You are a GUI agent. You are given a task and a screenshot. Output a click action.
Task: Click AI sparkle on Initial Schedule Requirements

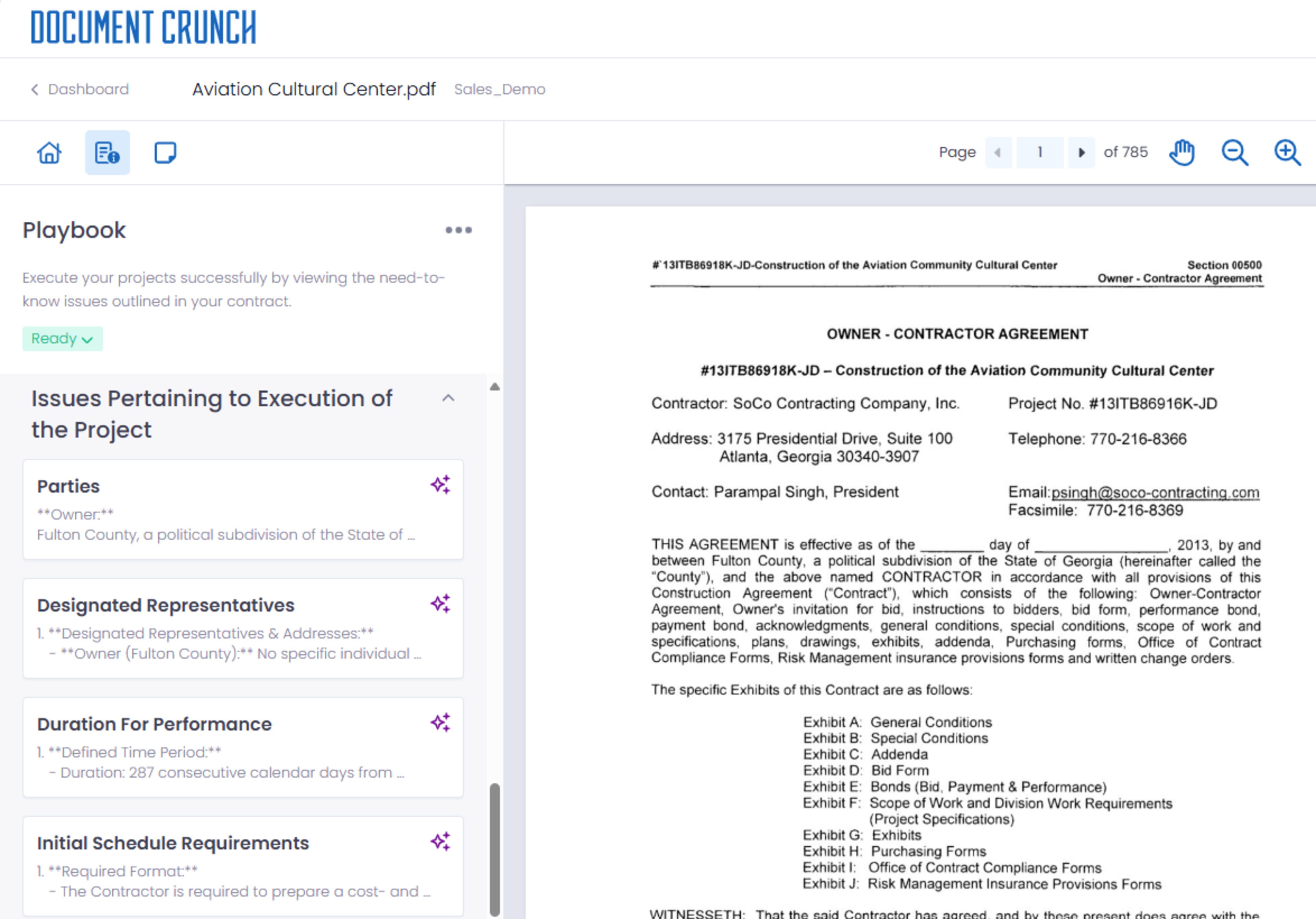440,842
